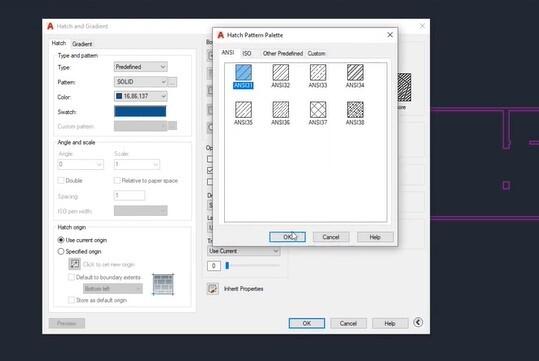Cancel the Hatch Pattern Palette dialog

pos(331,237)
